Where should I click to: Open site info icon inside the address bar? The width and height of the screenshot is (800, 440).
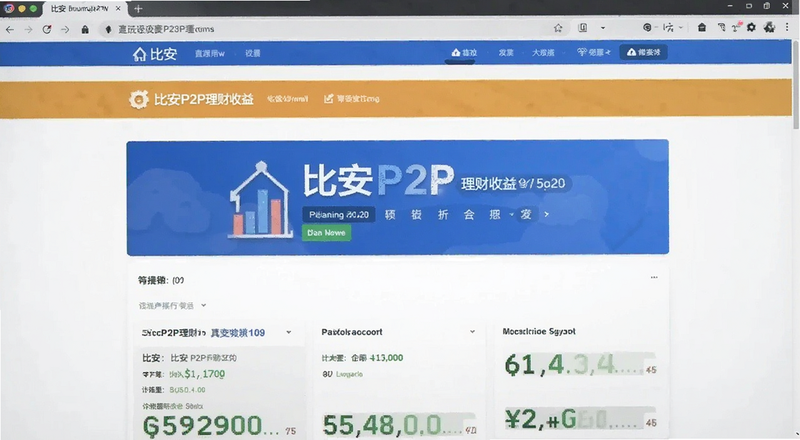108,30
